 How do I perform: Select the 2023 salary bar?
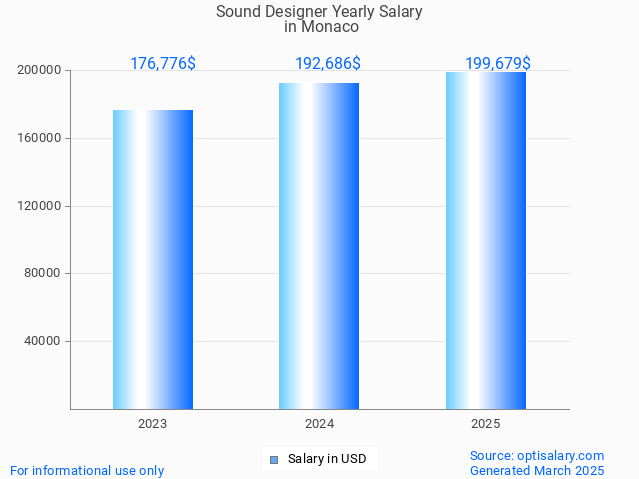point(153,260)
